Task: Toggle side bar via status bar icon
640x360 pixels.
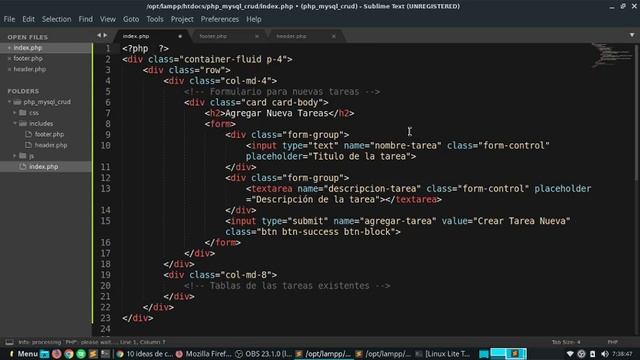Action: point(9,342)
